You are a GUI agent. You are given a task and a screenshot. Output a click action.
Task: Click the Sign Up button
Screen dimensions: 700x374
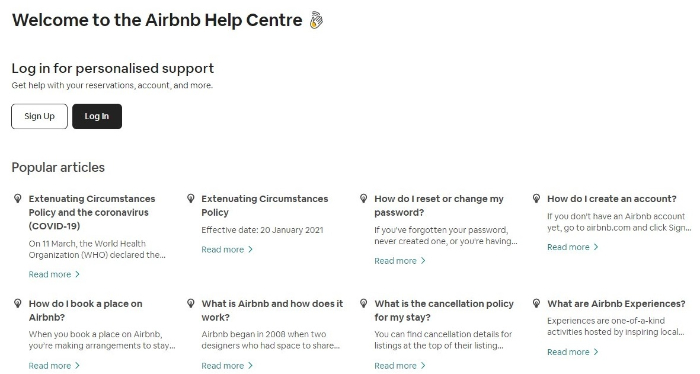(39, 116)
